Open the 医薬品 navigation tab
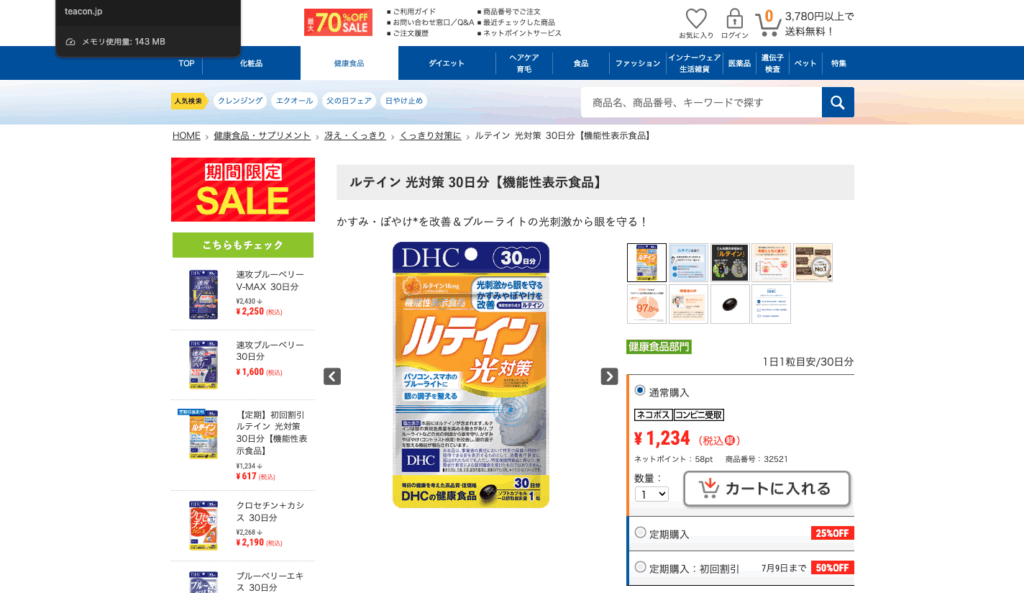 pyautogui.click(x=739, y=63)
